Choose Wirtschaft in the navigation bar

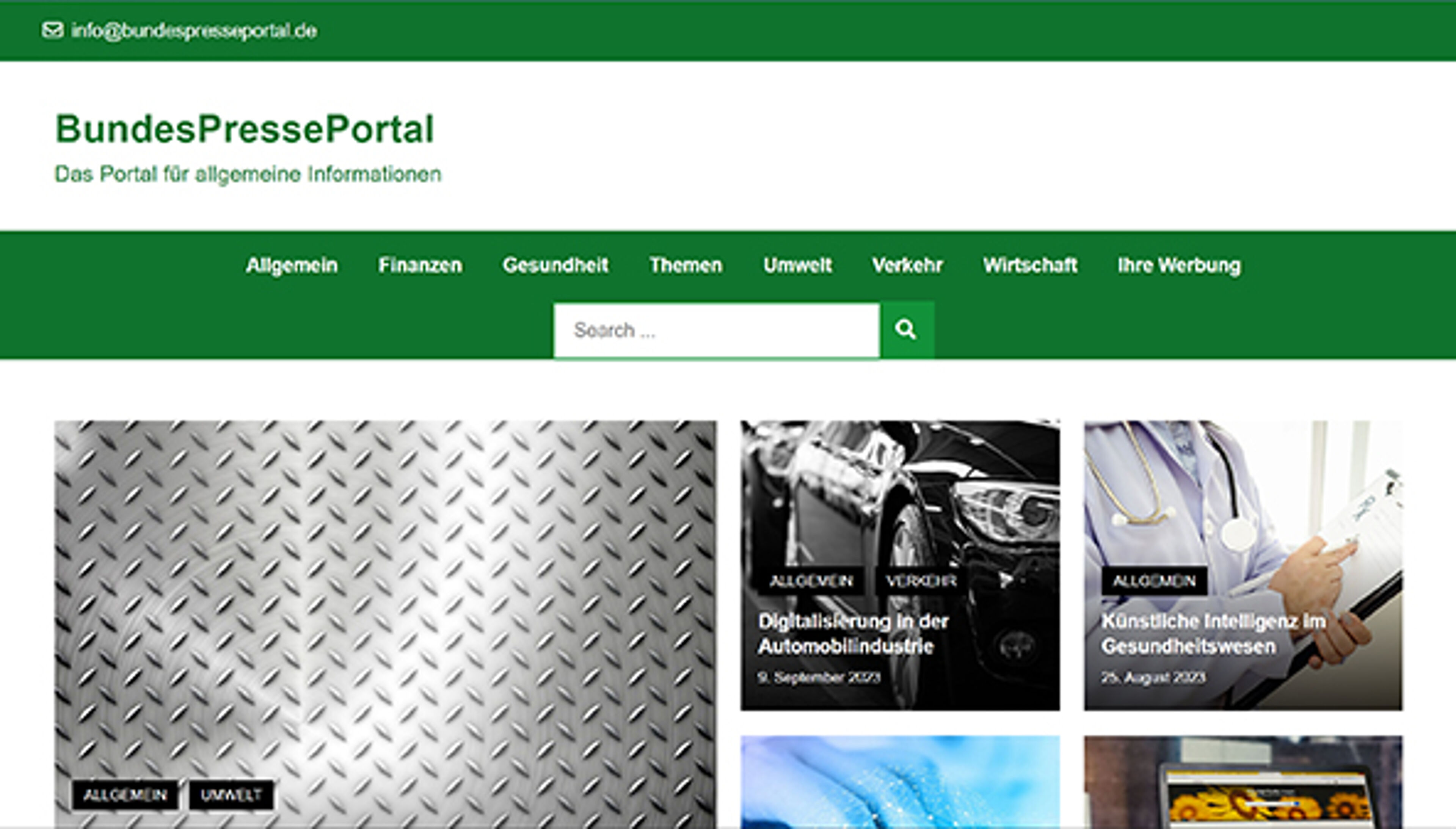click(1030, 265)
